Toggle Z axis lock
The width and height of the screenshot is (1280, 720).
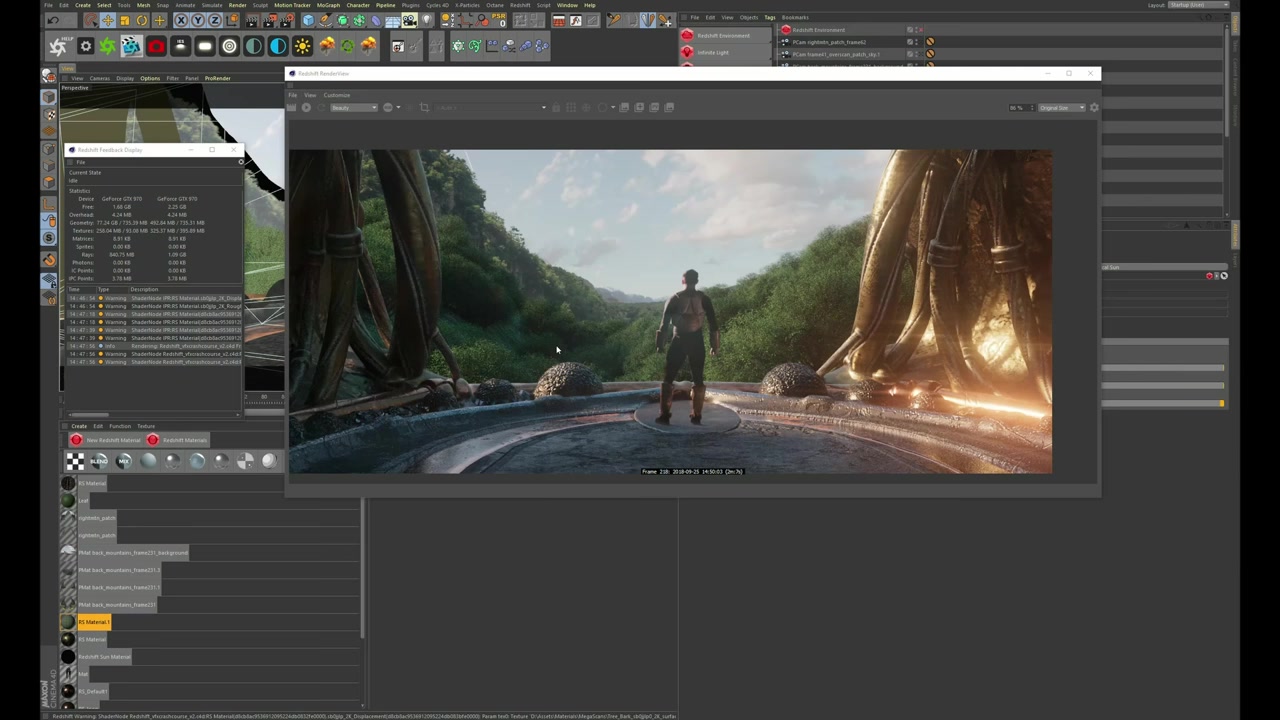[x=214, y=20]
